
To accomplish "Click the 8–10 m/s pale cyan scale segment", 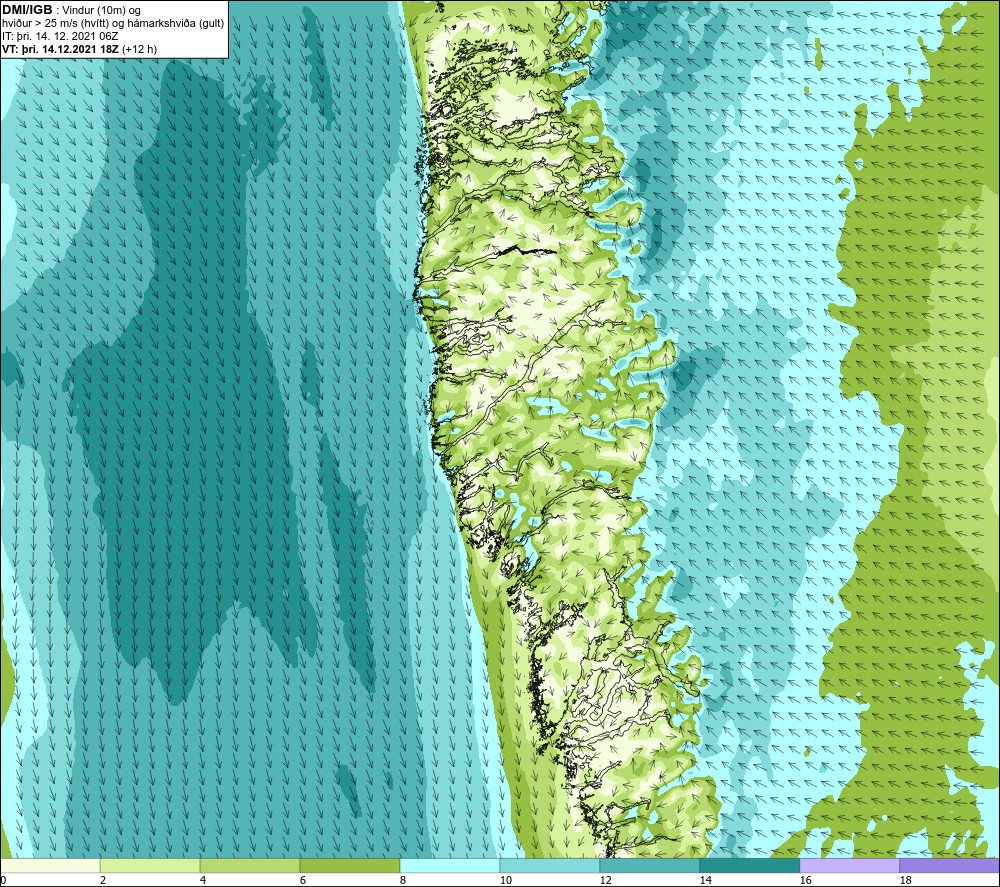I will pos(450,865).
